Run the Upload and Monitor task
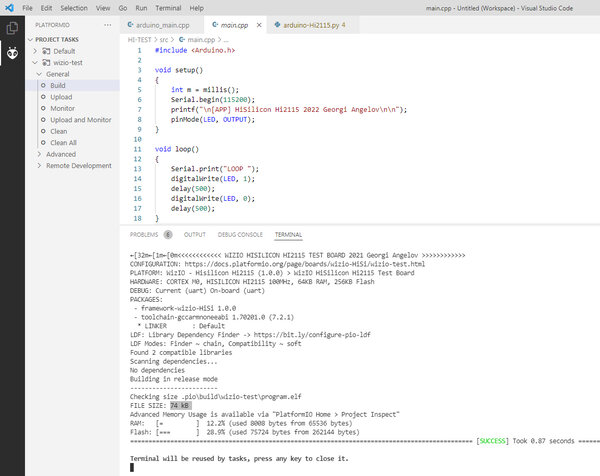Screen dimensions: 600x476 click(x=81, y=120)
